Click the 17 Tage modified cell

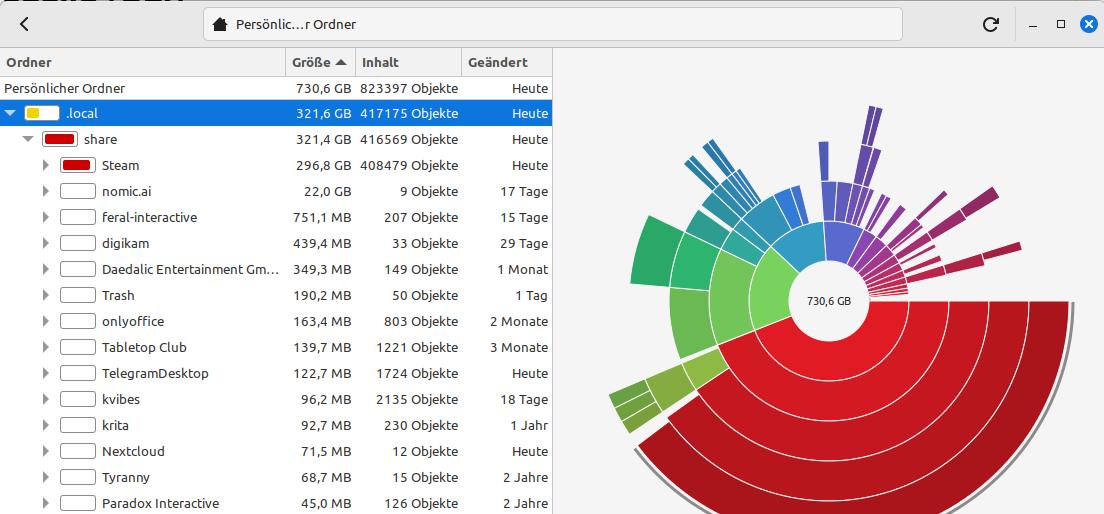(524, 192)
